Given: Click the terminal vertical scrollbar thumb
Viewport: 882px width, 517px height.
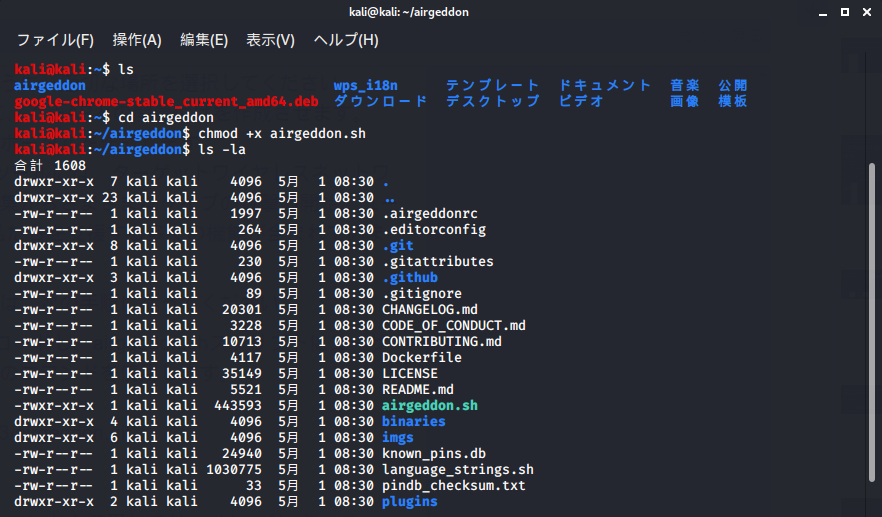Looking at the screenshot, I should tap(872, 321).
